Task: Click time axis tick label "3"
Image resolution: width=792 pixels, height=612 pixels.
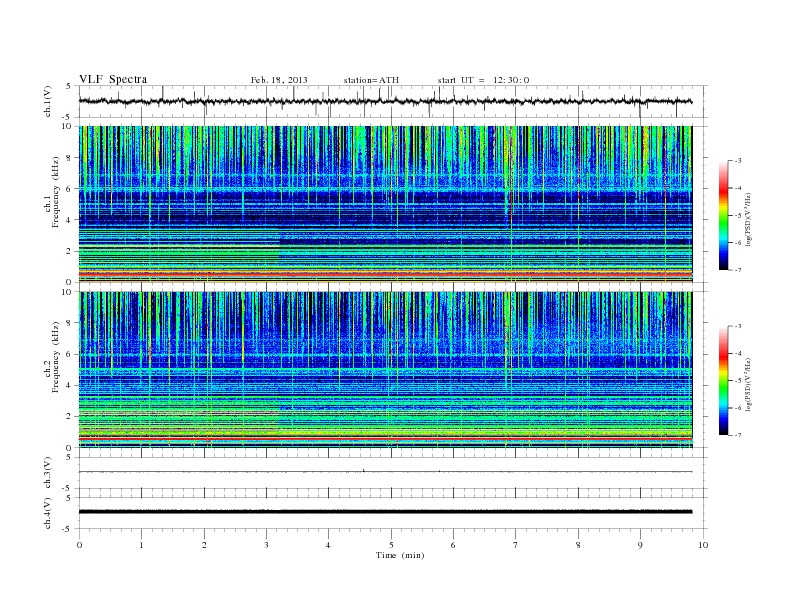Action: [266, 545]
